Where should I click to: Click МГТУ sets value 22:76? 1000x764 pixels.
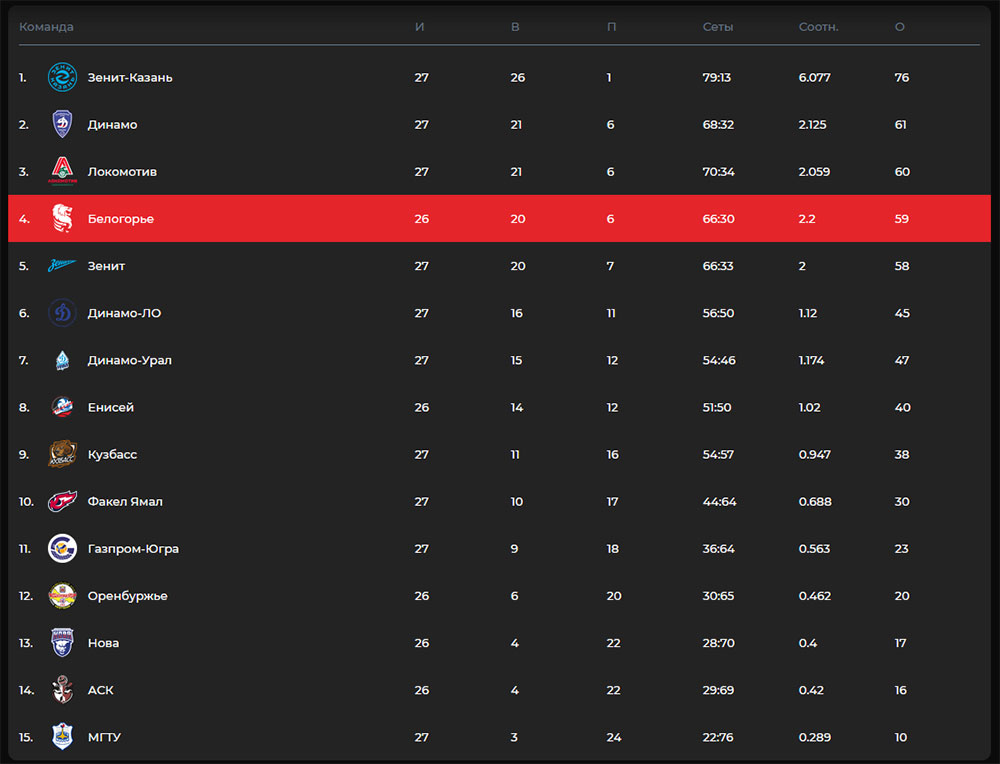point(717,737)
